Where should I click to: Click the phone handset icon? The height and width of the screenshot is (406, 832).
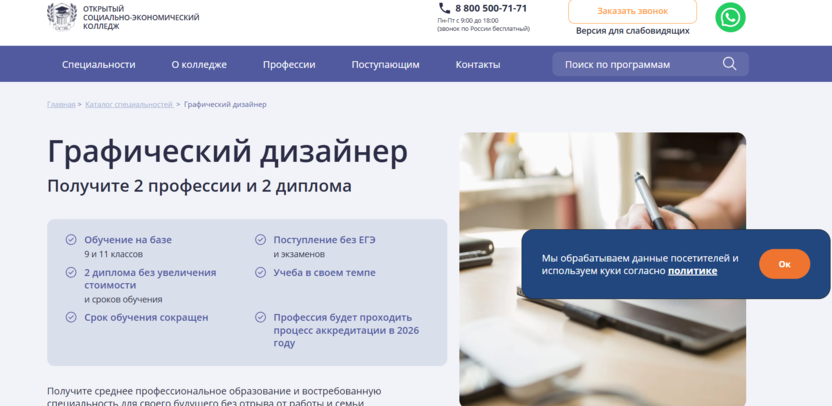[x=444, y=8]
